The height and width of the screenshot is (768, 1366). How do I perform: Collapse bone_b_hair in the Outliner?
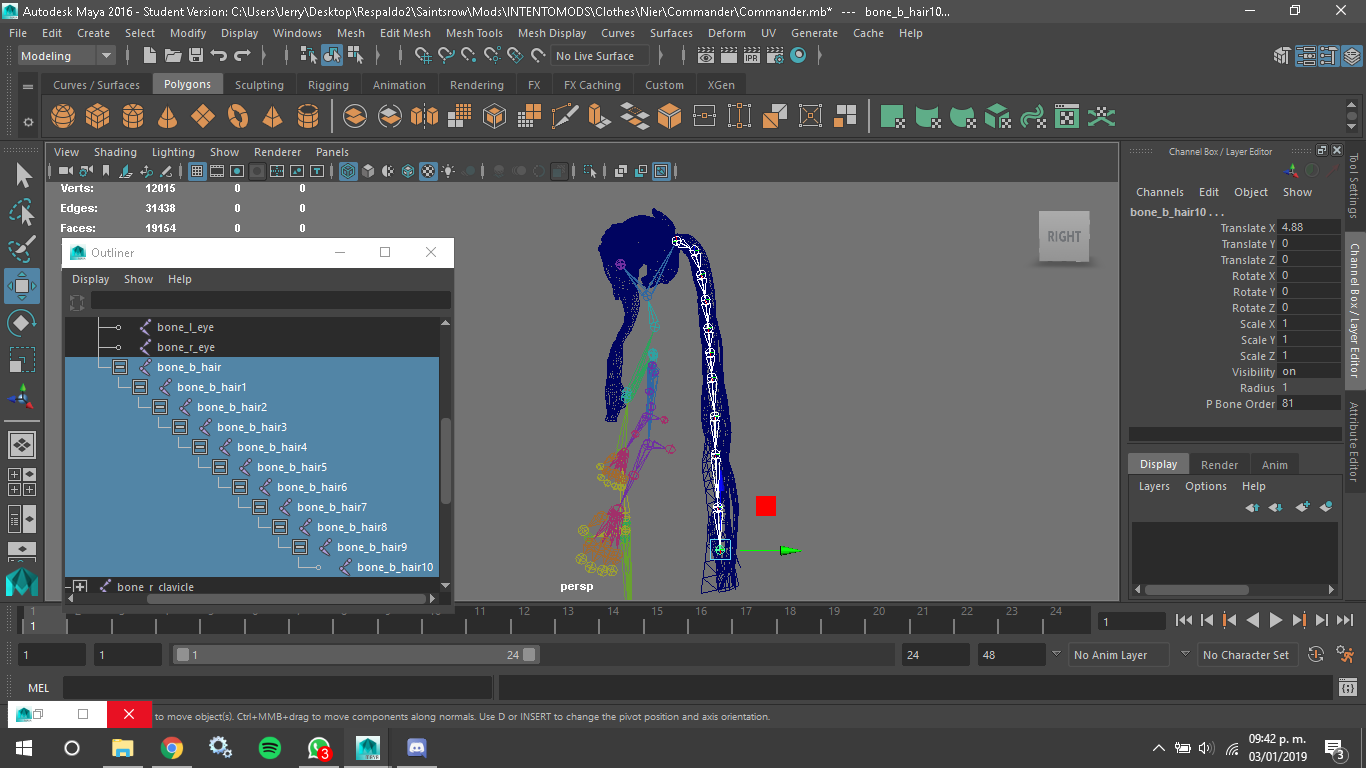[x=120, y=367]
